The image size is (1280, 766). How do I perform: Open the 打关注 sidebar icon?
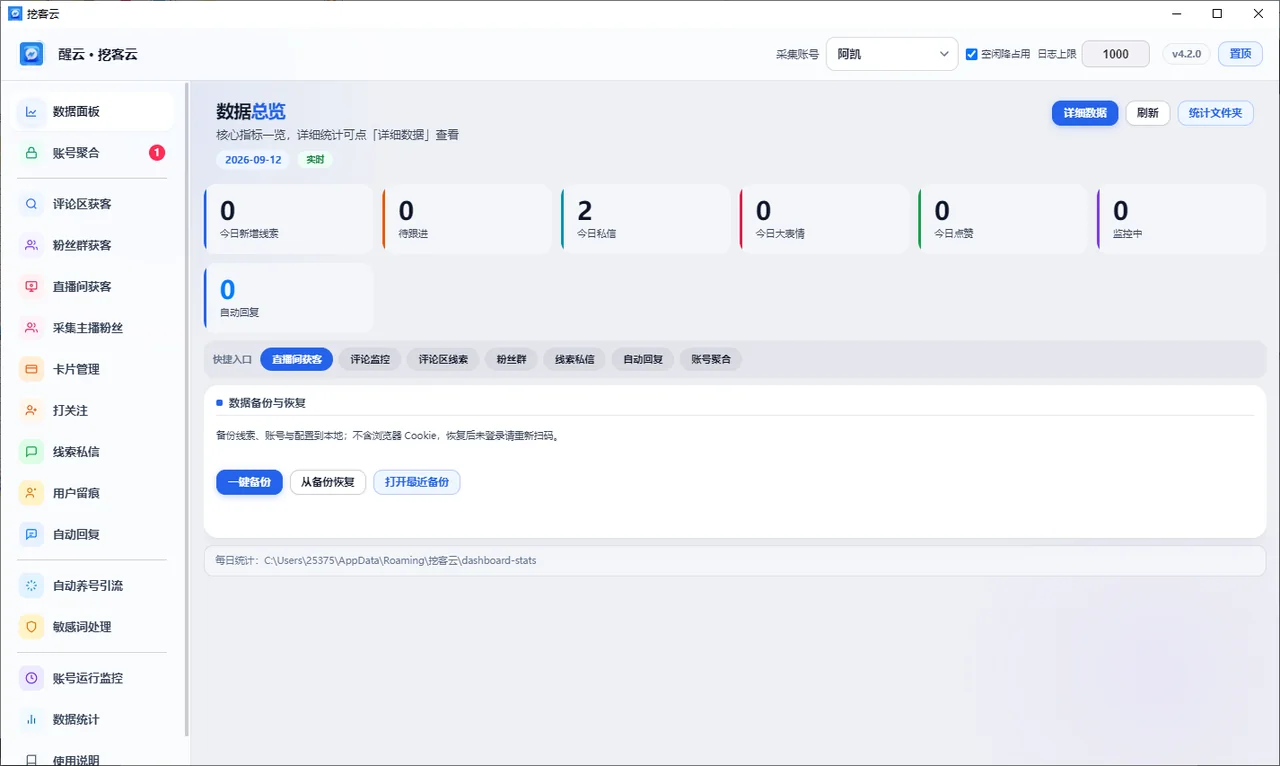tap(32, 410)
